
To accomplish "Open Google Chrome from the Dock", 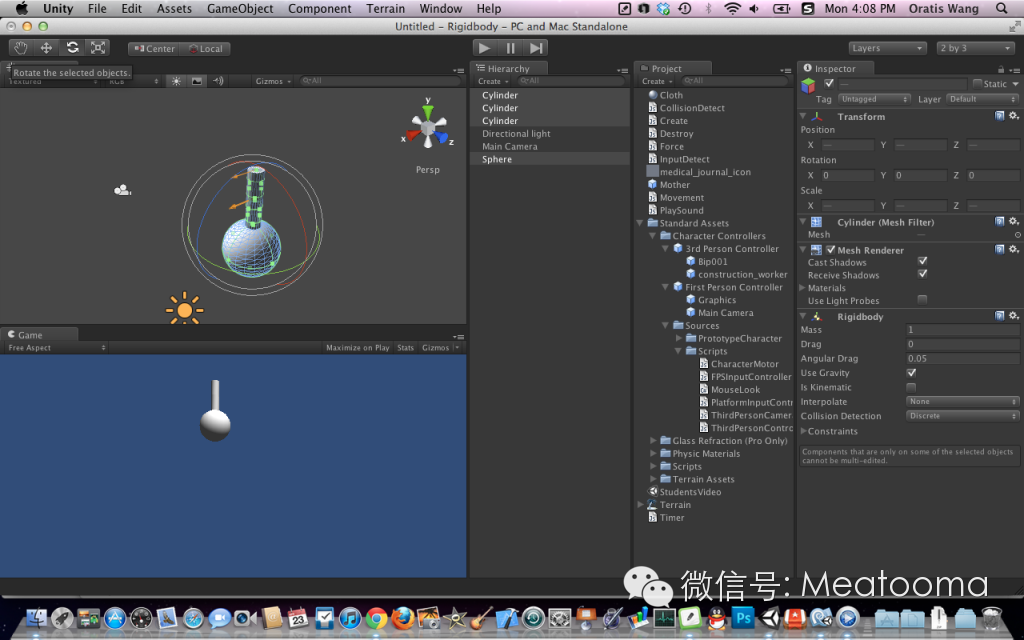I will coord(376,617).
